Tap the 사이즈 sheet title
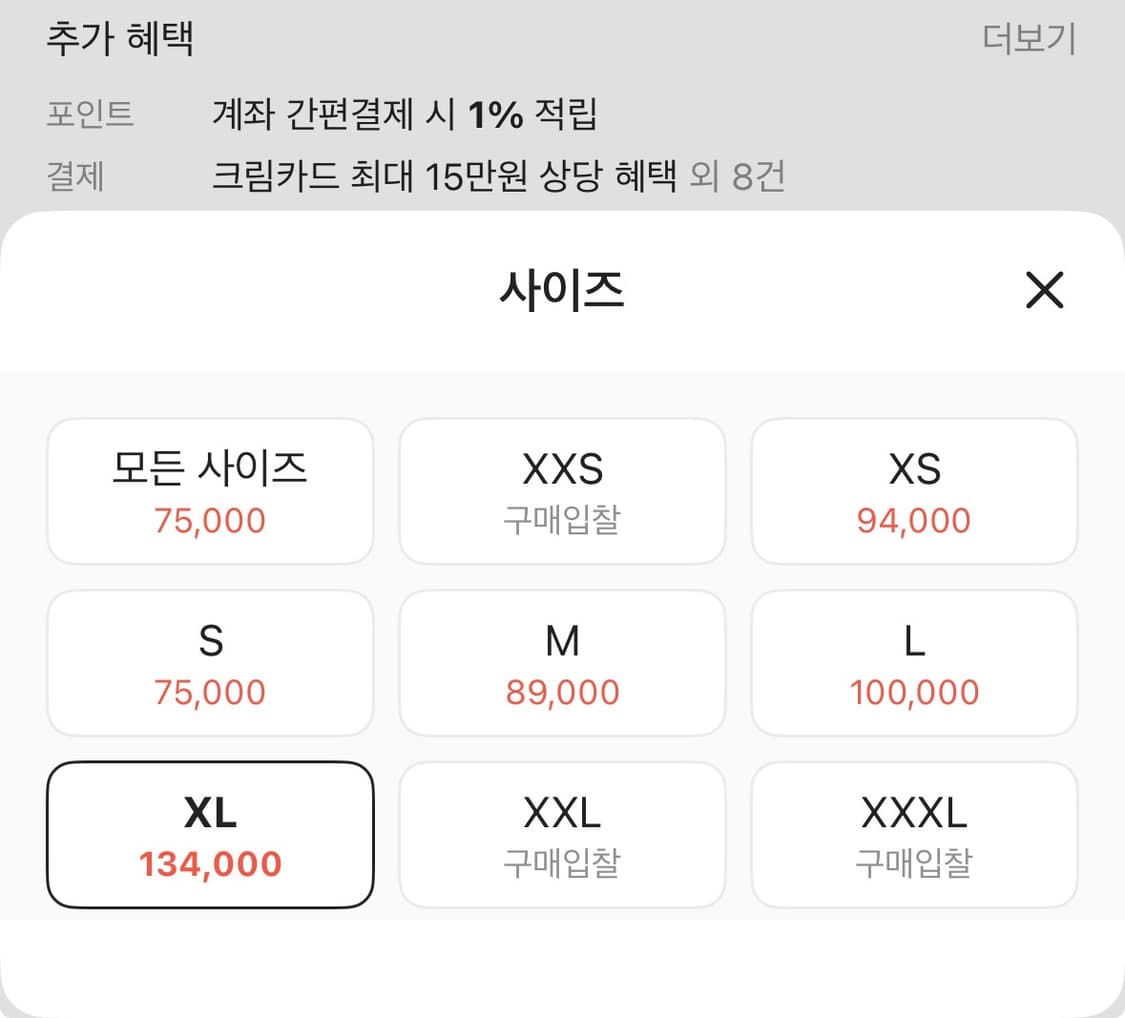Viewport: 1125px width, 1018px height. (x=562, y=291)
